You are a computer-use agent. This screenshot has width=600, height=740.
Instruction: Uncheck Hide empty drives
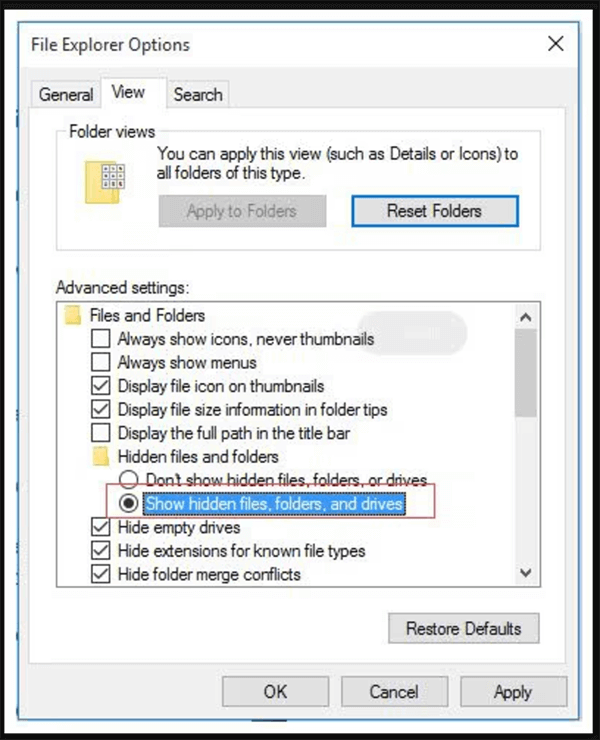(101, 527)
